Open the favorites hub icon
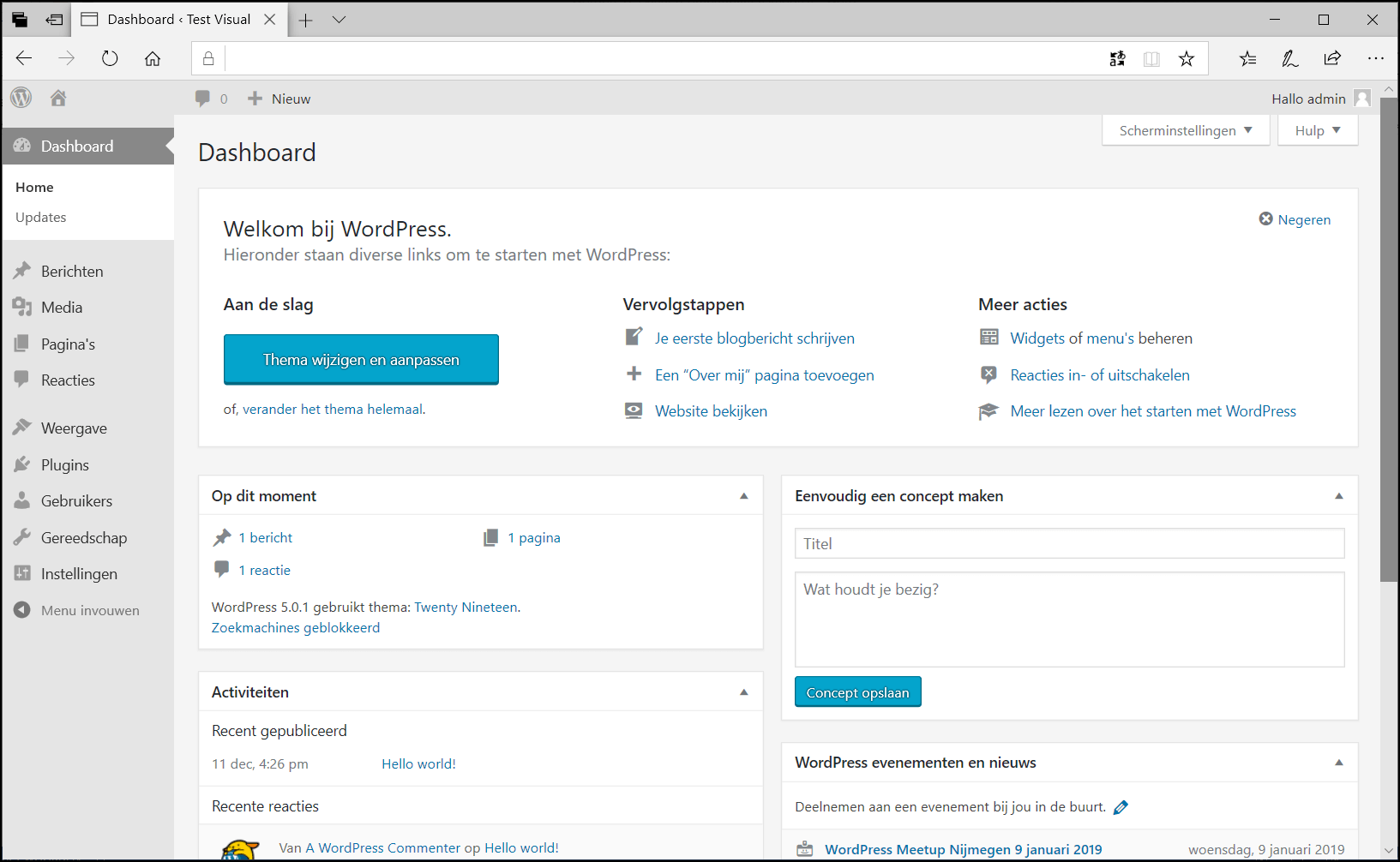Viewport: 1400px width, 862px height. (1247, 58)
